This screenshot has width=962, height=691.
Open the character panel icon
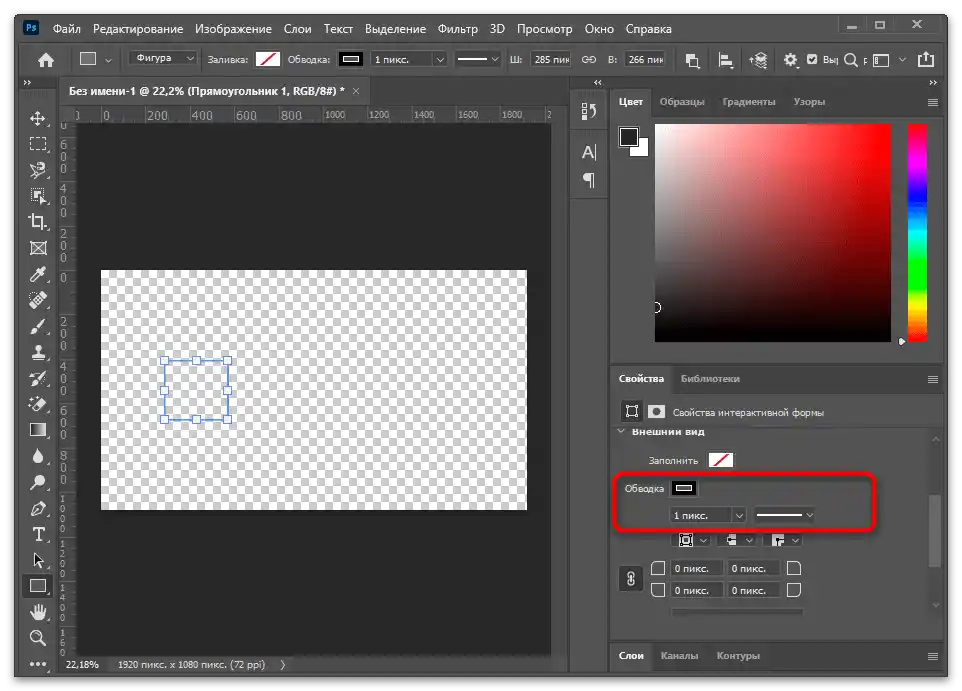tap(589, 152)
